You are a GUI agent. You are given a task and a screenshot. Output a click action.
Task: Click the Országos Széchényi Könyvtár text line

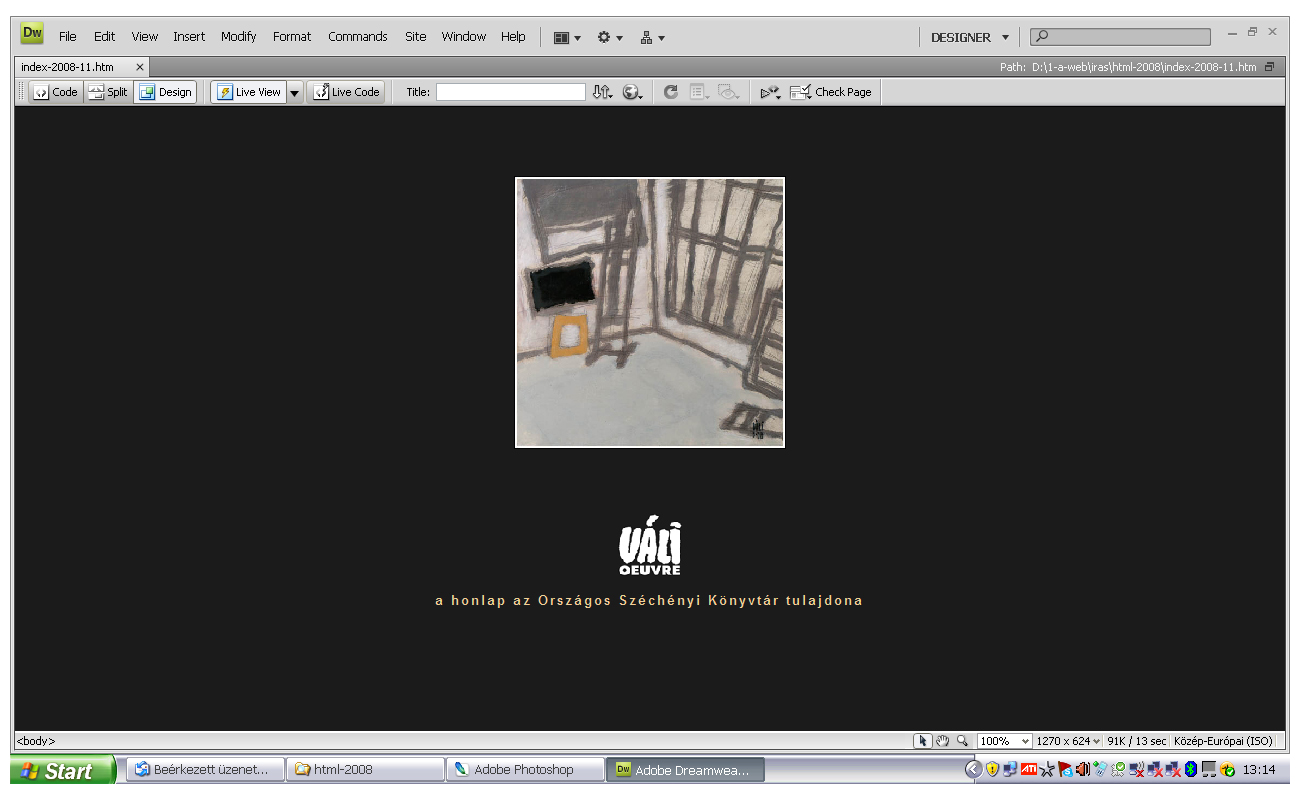click(x=649, y=601)
